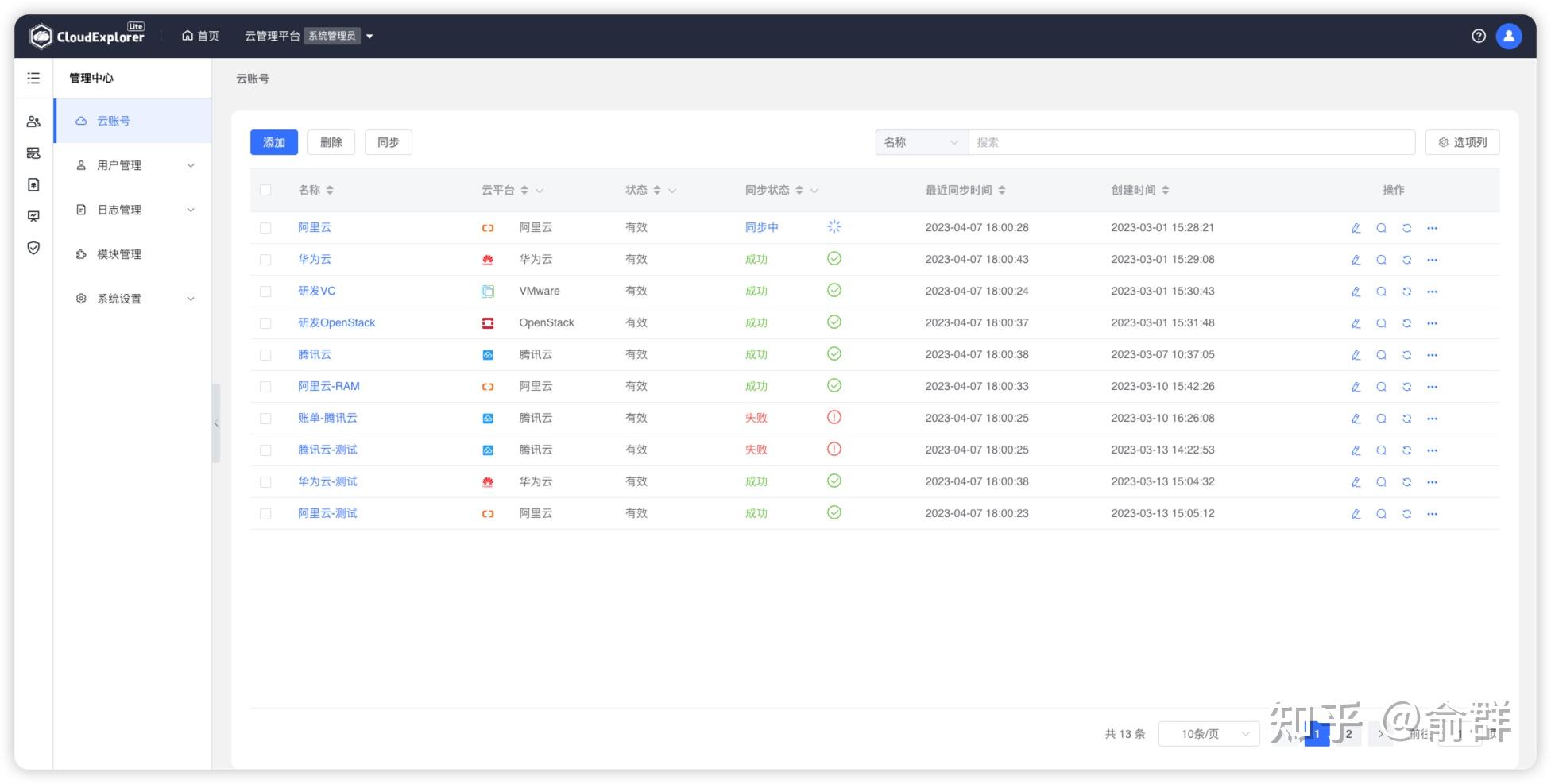The width and height of the screenshot is (1551, 784).
Task: Select the users icon in the left sidebar
Action: click(x=33, y=121)
